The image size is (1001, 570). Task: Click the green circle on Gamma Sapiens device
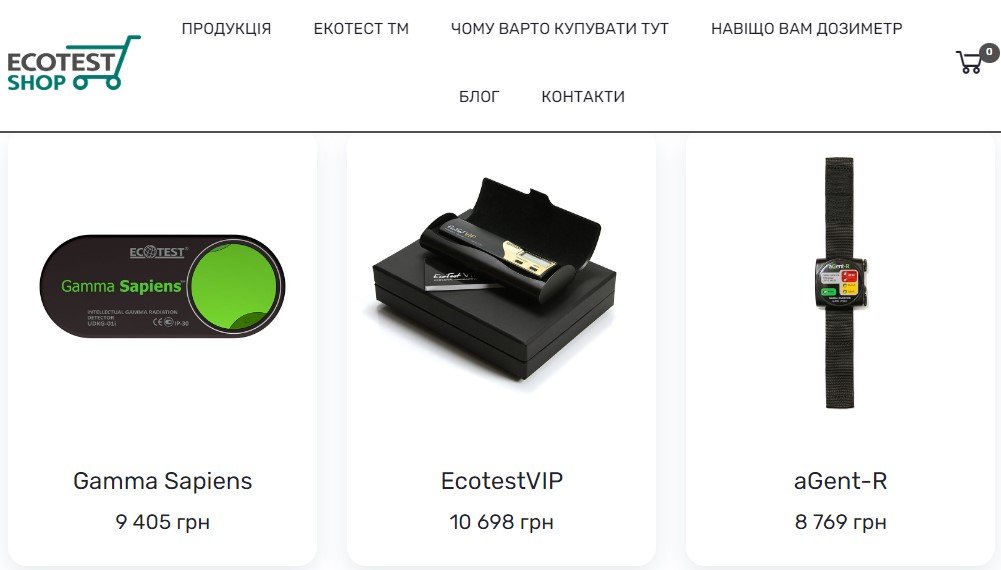235,286
